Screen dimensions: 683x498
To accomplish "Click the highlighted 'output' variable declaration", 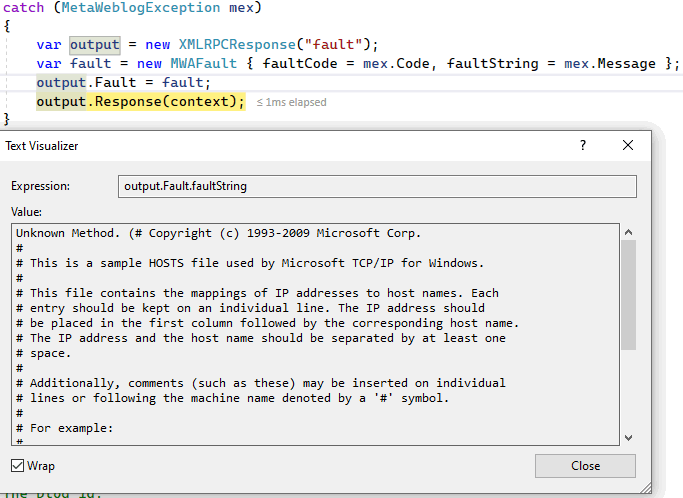I will tap(93, 44).
